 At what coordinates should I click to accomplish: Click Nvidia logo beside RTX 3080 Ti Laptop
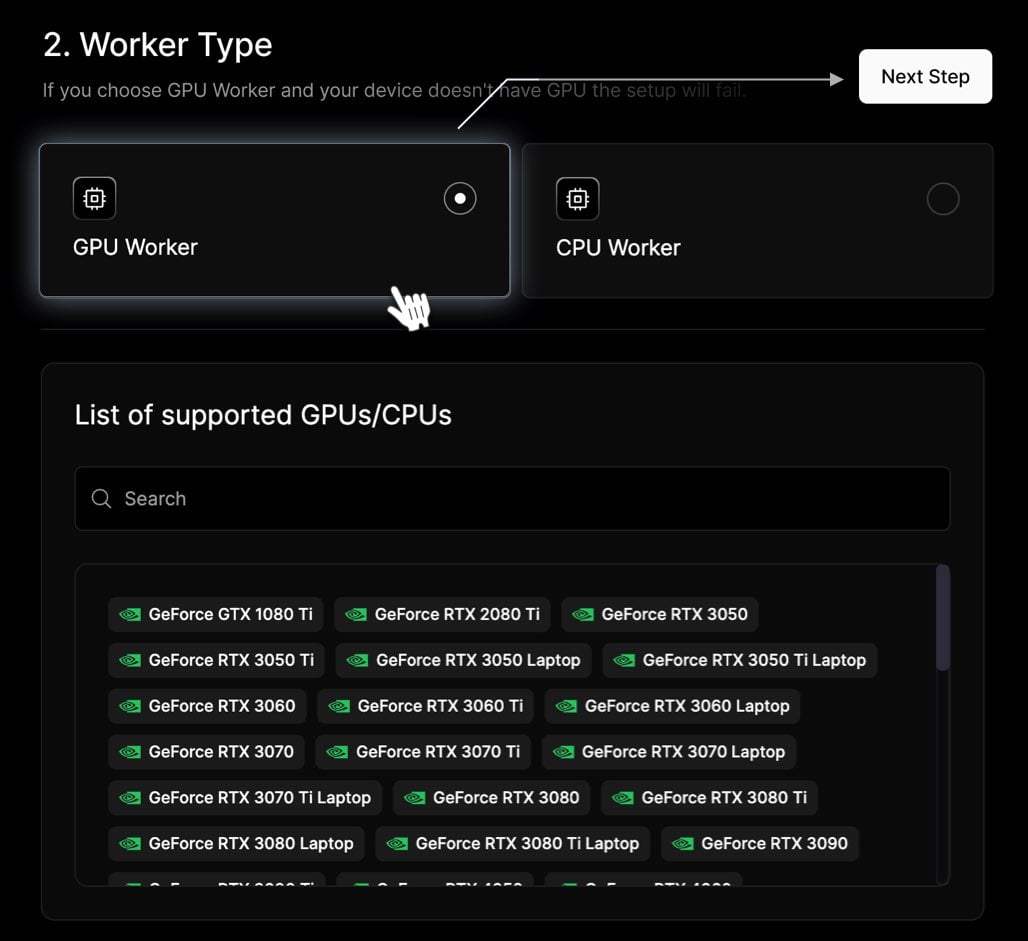coord(397,844)
